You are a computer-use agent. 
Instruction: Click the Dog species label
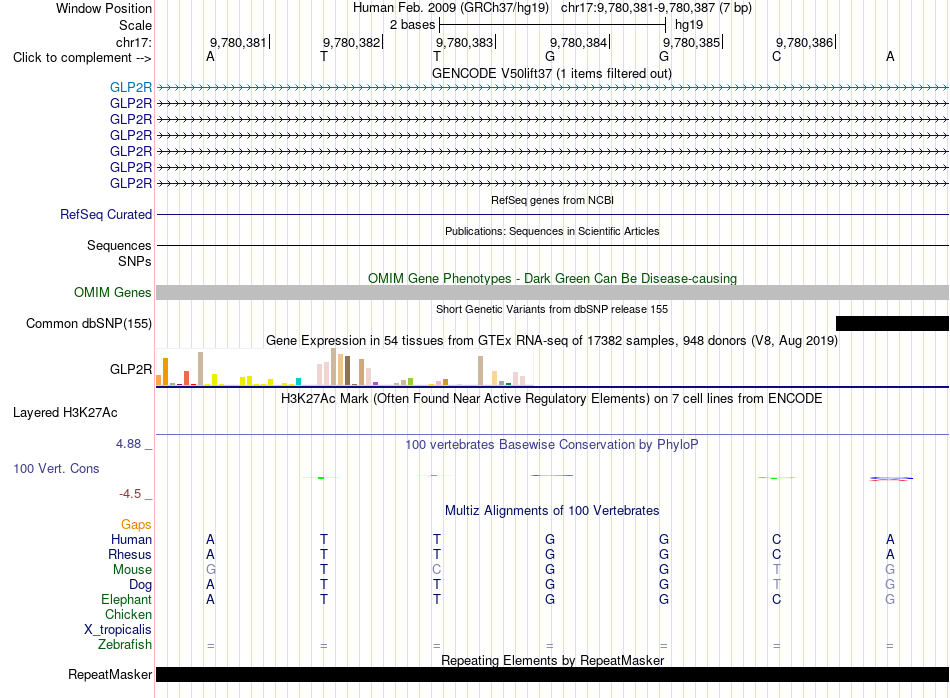tap(141, 585)
